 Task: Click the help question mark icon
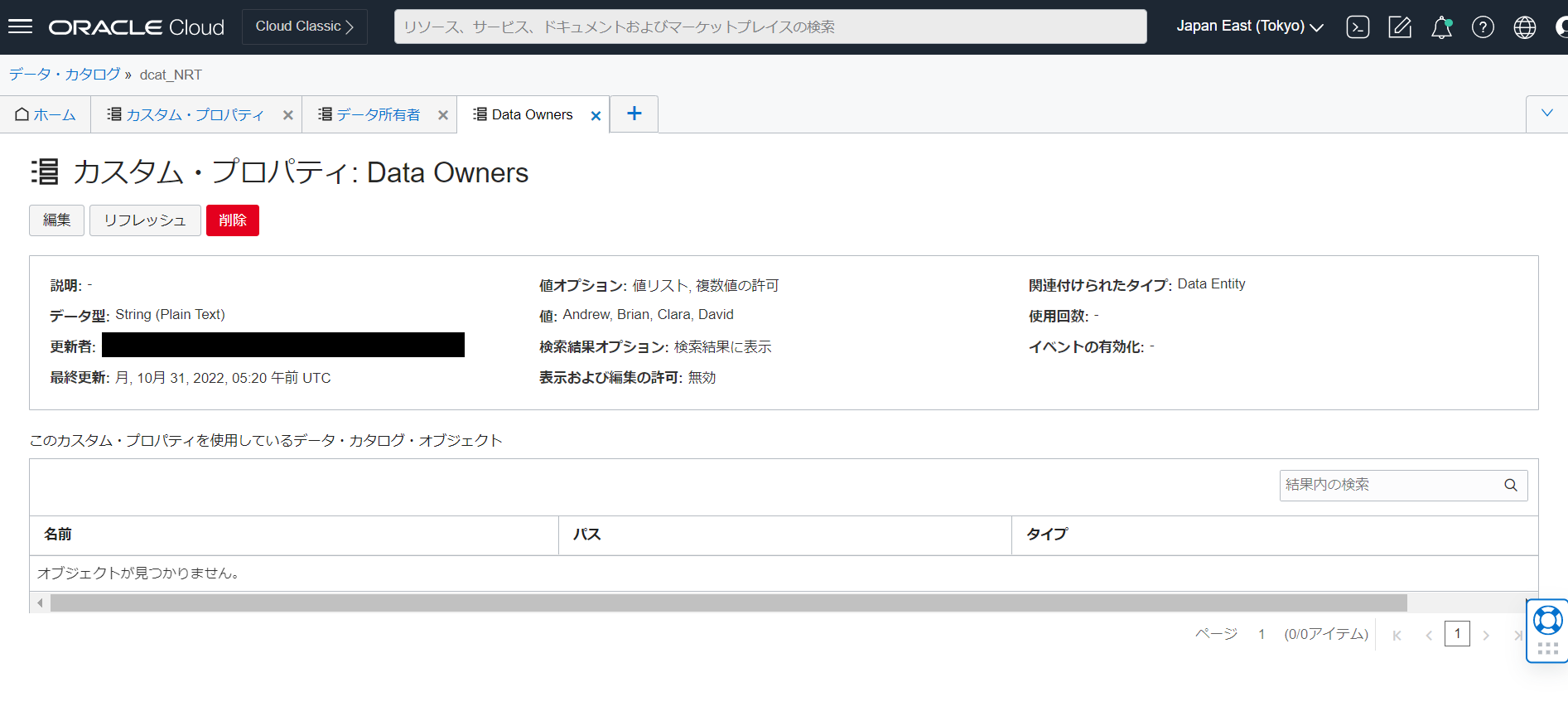tap(1483, 27)
